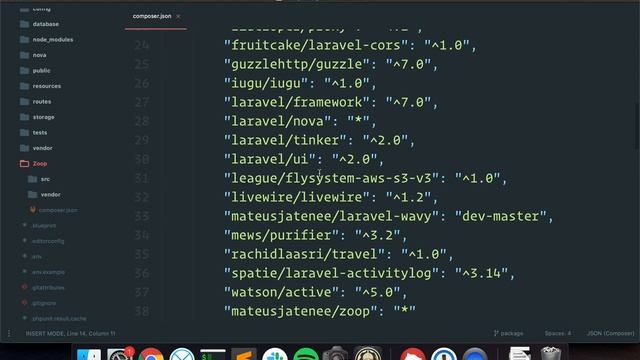Click the node_modules folder icon
Image resolution: width=640 pixels, height=360 pixels.
pos(24,40)
